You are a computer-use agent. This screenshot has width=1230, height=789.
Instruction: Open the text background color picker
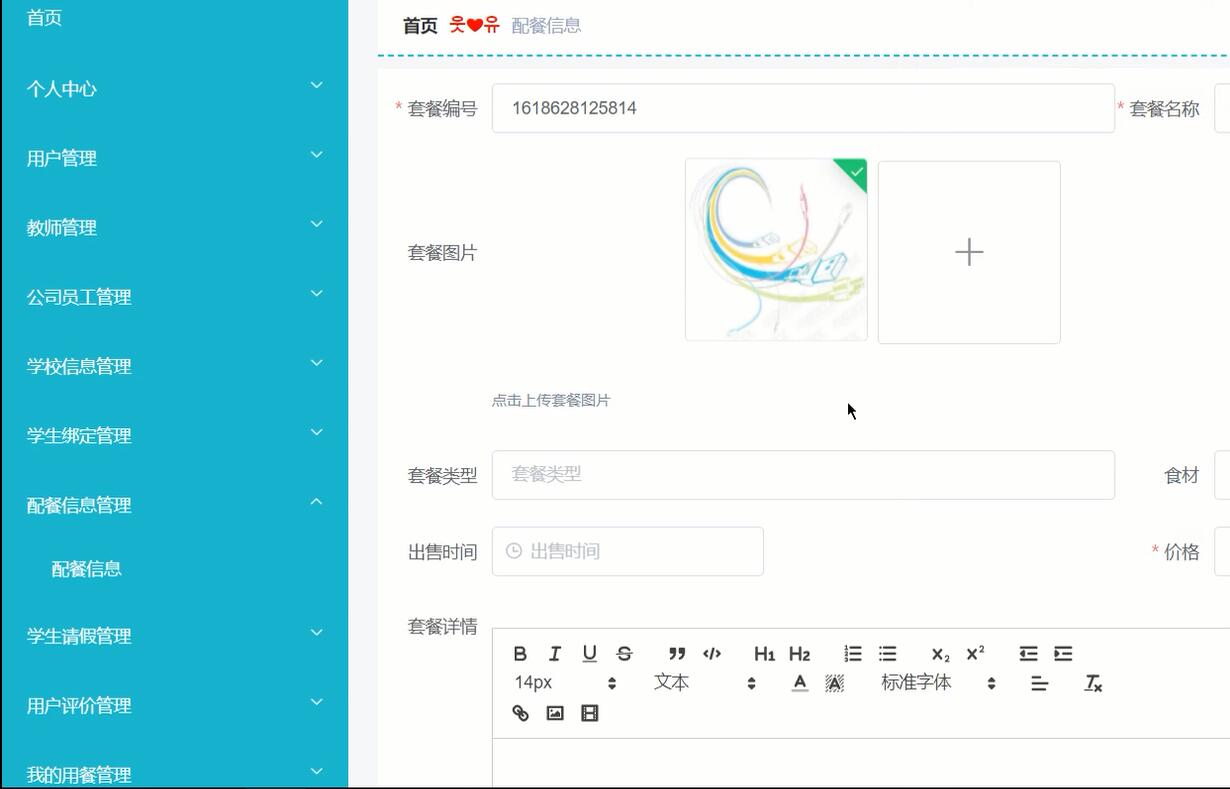835,683
